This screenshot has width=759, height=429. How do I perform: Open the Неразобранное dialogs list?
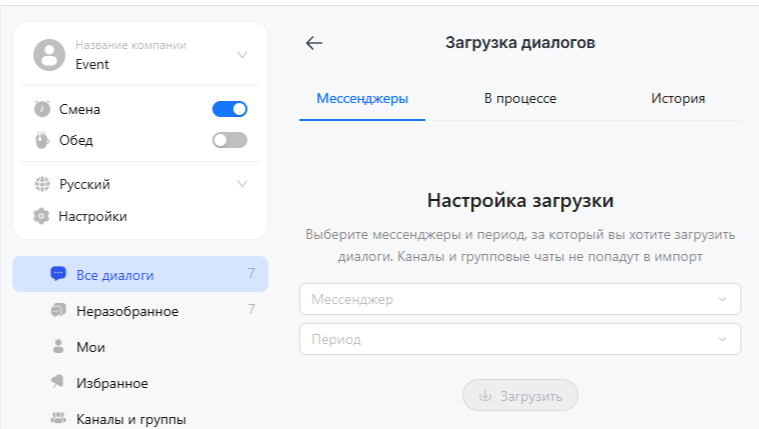pos(127,311)
